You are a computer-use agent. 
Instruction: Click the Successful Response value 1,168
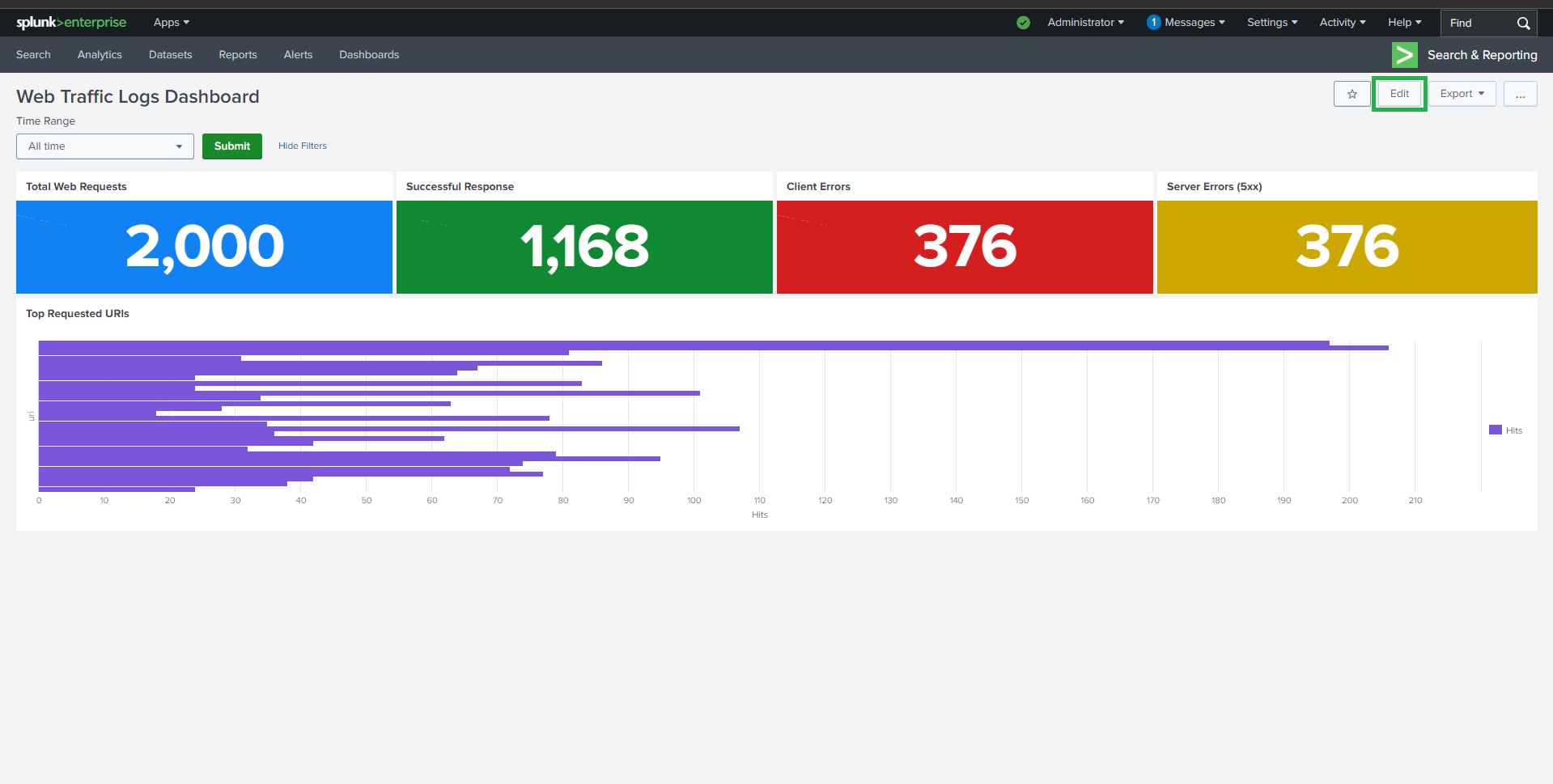584,247
